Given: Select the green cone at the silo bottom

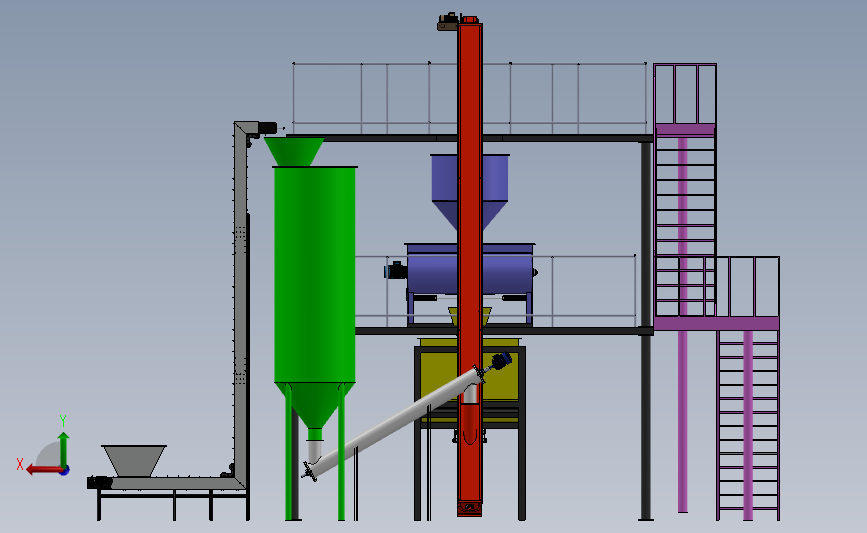Looking at the screenshot, I should coord(315,405).
